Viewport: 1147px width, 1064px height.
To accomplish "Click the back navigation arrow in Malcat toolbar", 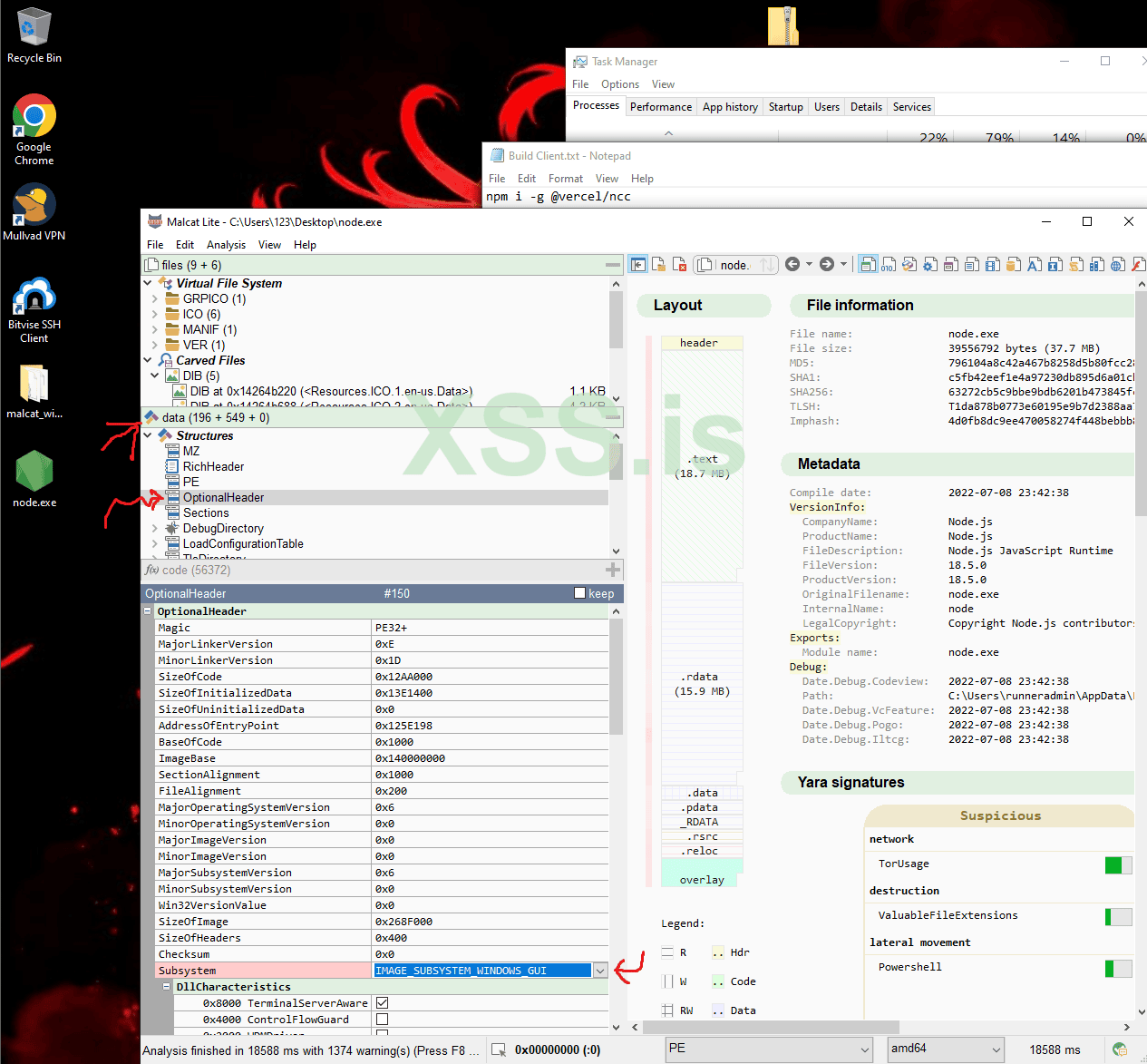I will [792, 264].
